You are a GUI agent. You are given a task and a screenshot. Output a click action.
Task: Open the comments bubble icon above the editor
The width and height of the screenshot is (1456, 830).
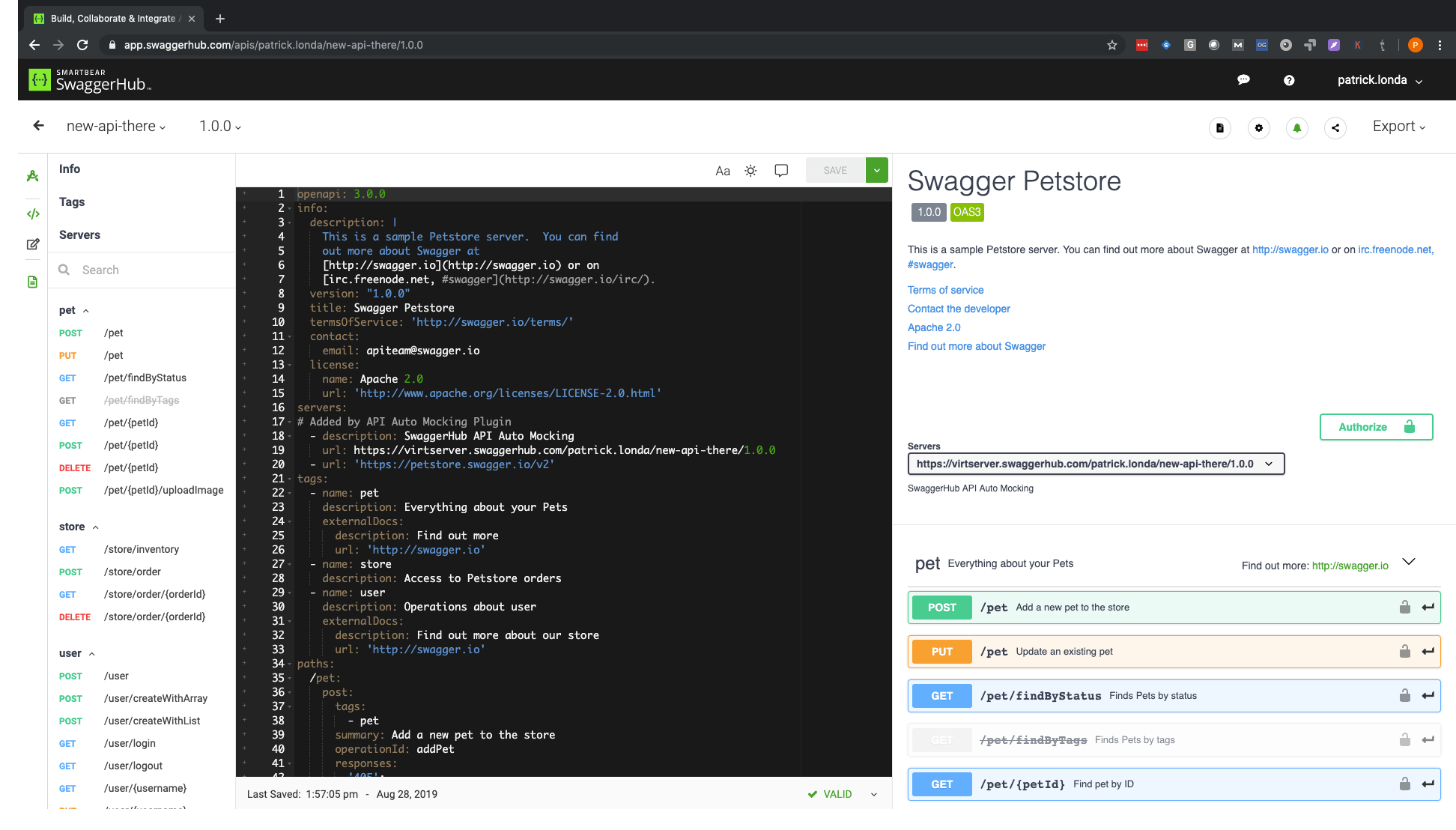(781, 170)
